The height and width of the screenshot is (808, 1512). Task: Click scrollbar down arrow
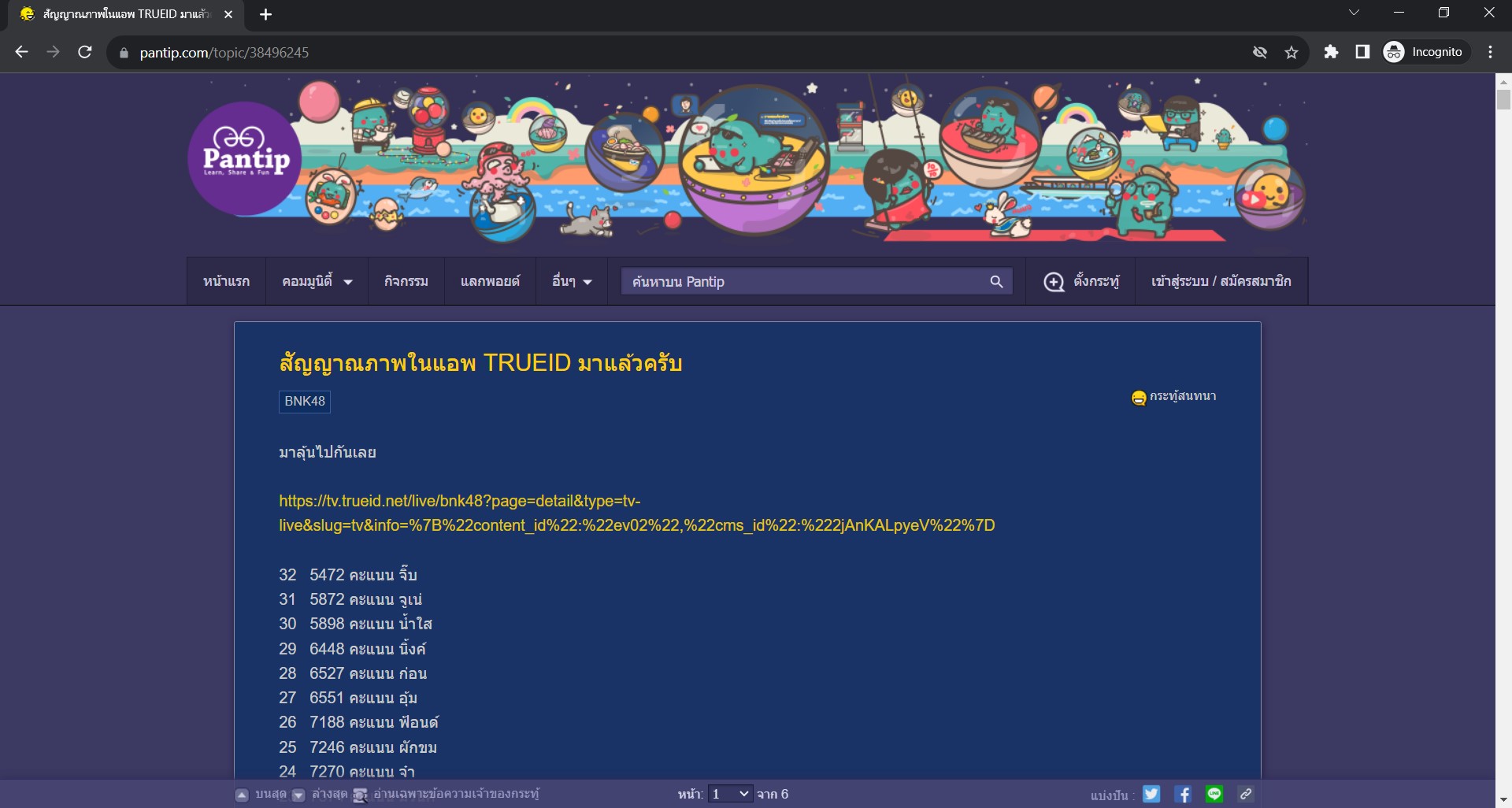tap(1503, 800)
